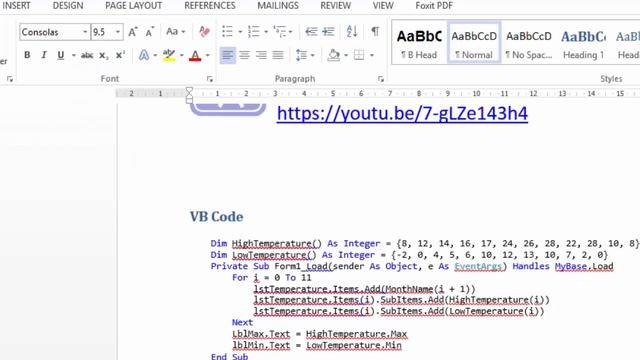The image size is (640, 360).
Task: Open DESIGN ribbon tab
Action: pos(68,6)
